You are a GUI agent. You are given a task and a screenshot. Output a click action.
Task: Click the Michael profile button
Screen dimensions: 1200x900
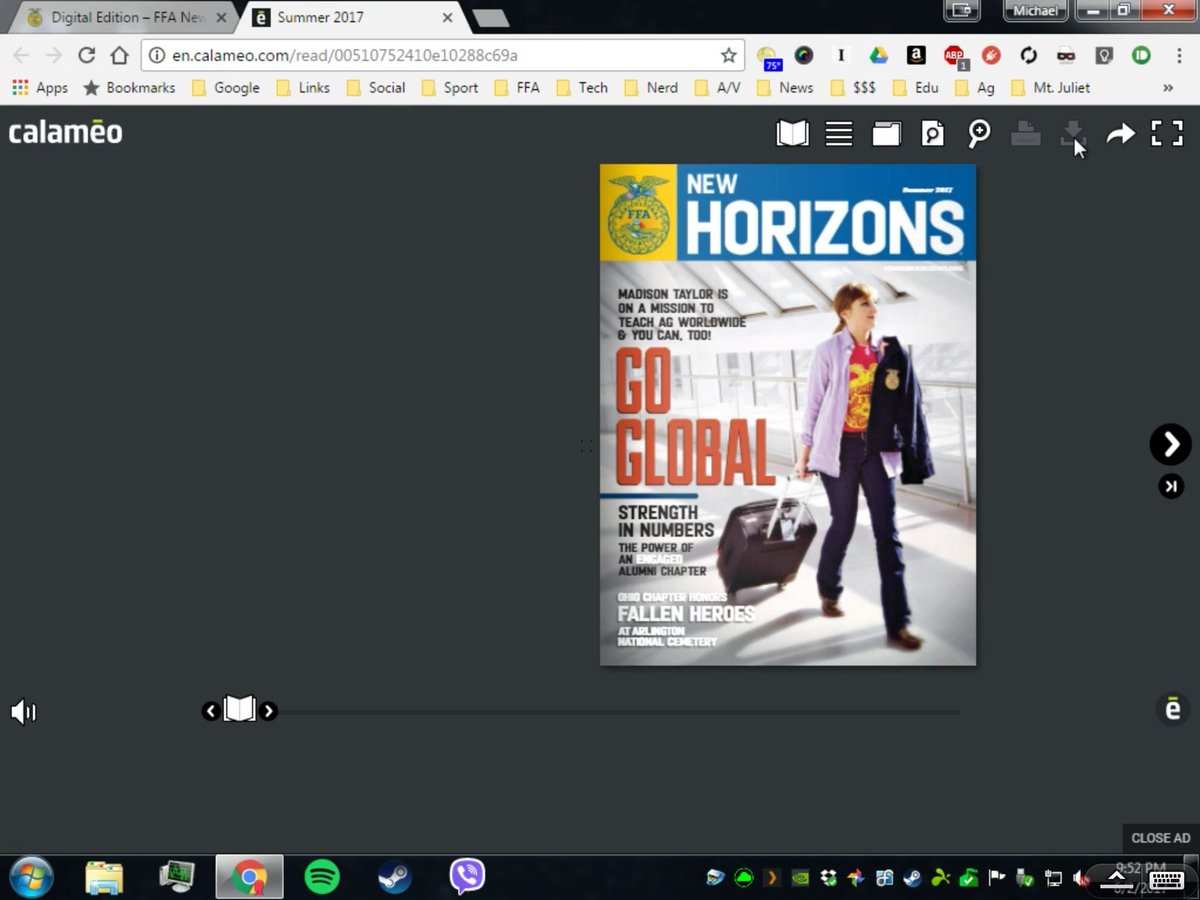click(x=1035, y=10)
